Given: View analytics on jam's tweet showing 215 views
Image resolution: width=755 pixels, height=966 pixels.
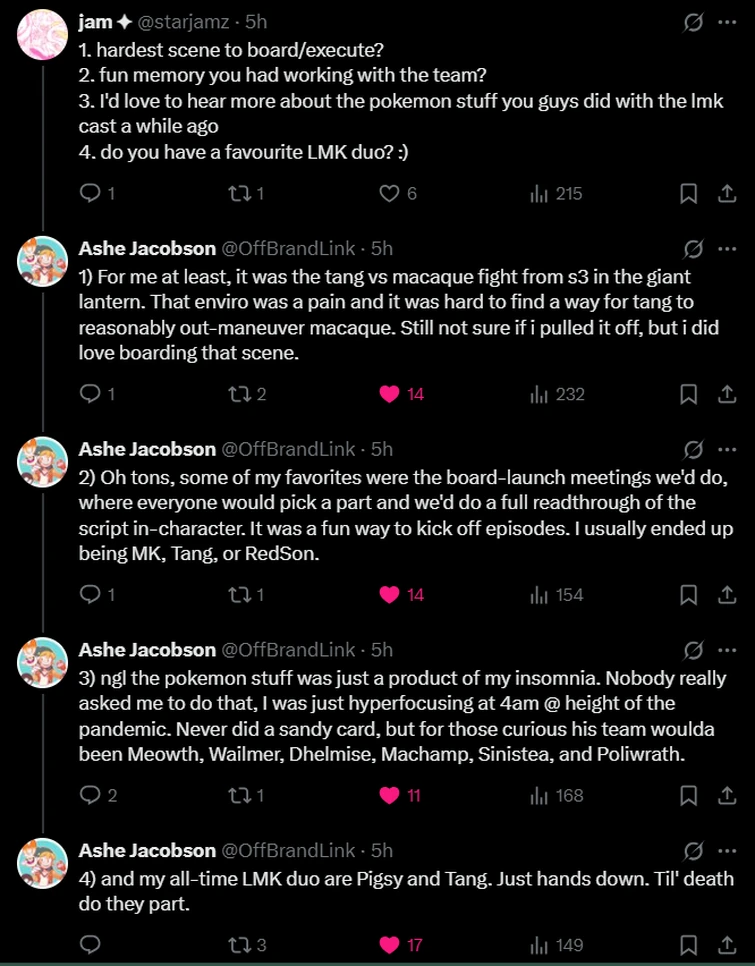Looking at the screenshot, I should (540, 193).
